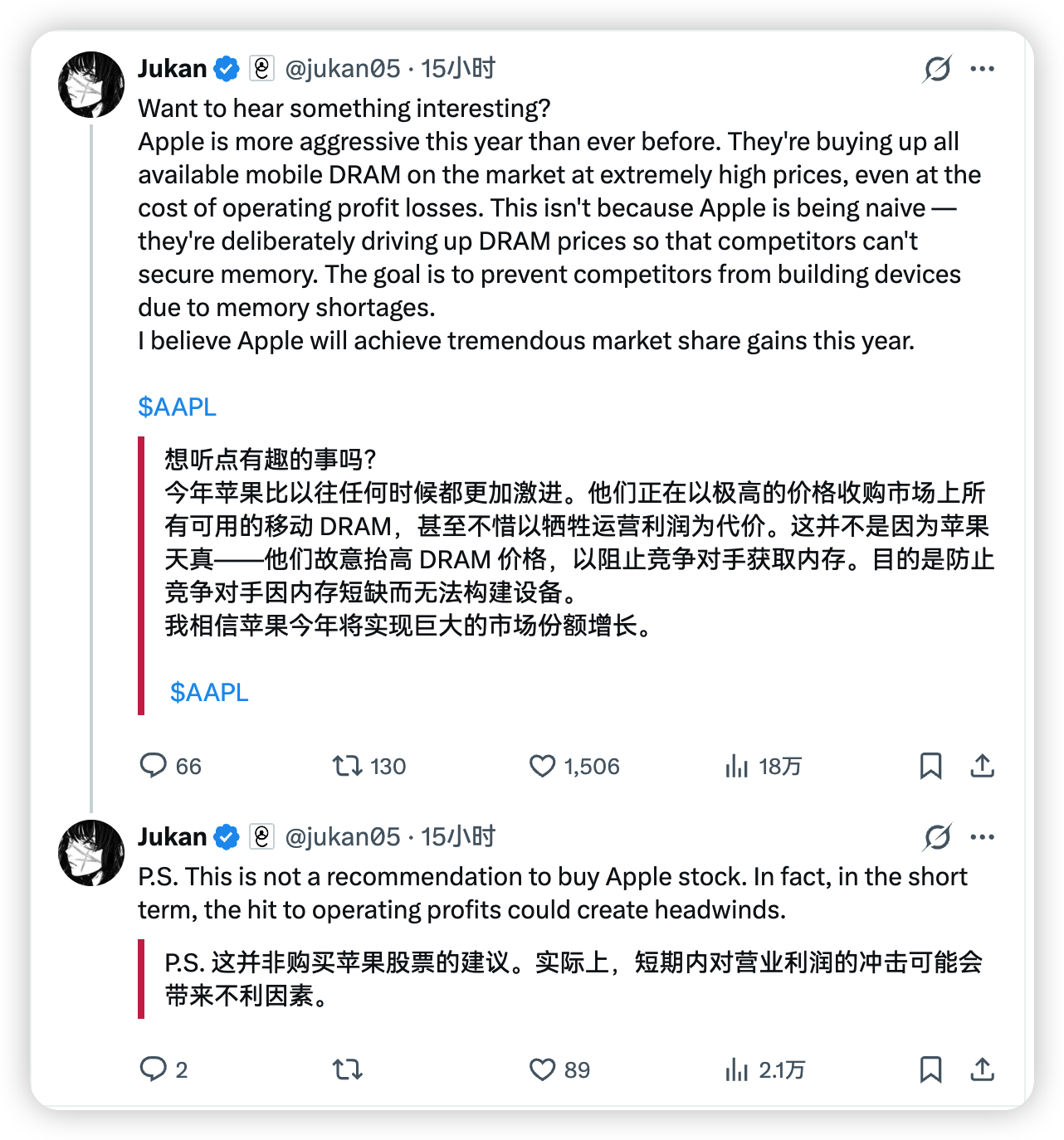Like the first tweet
The width and height of the screenshot is (1064, 1140).
pos(543,767)
